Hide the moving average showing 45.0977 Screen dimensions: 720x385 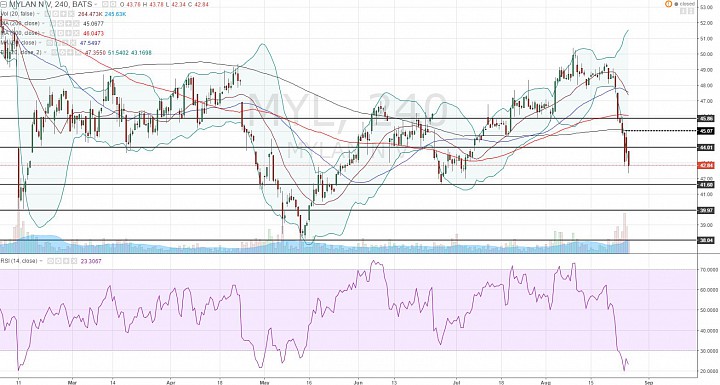(x=53, y=23)
